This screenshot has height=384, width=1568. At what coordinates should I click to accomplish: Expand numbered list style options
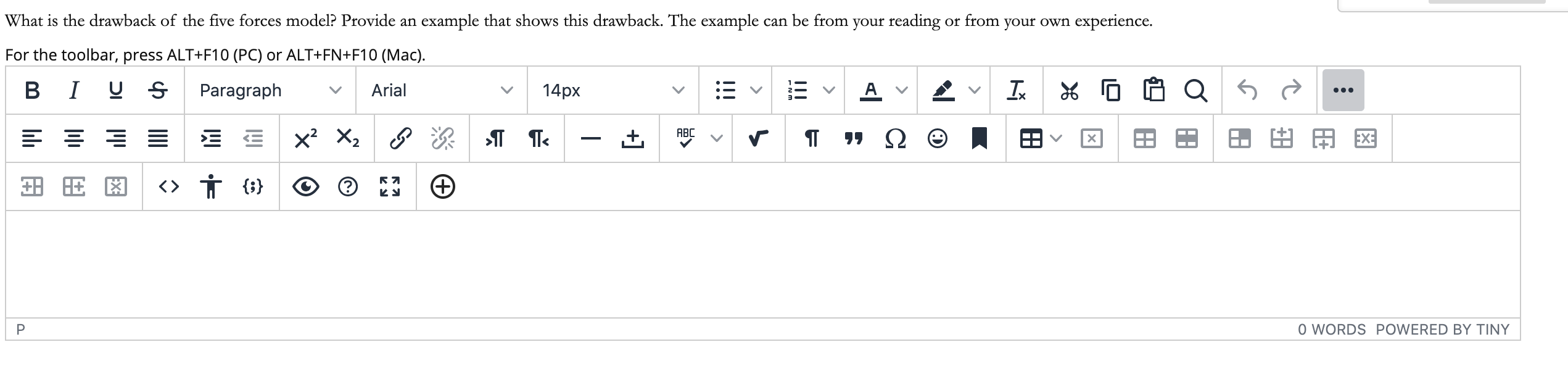829,90
